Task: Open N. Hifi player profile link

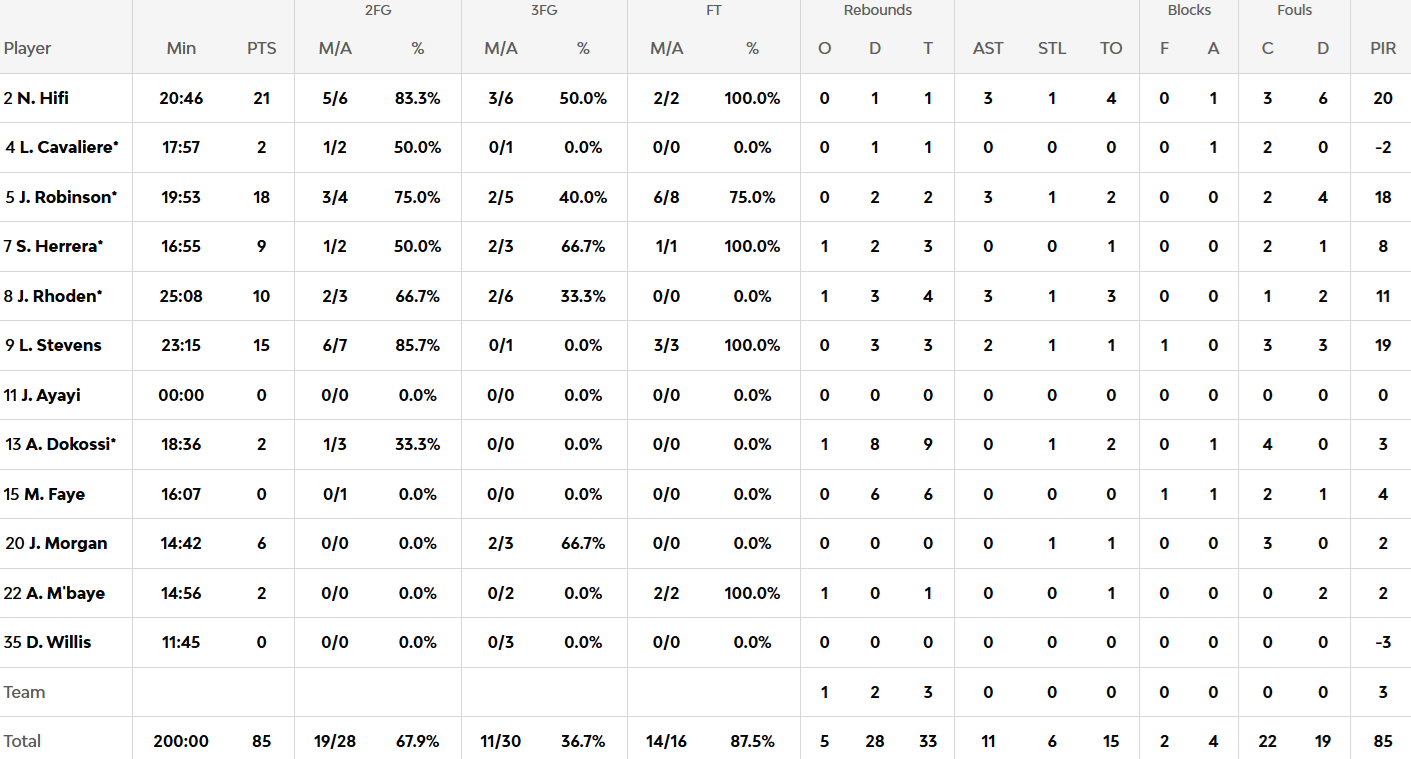Action: coord(43,98)
